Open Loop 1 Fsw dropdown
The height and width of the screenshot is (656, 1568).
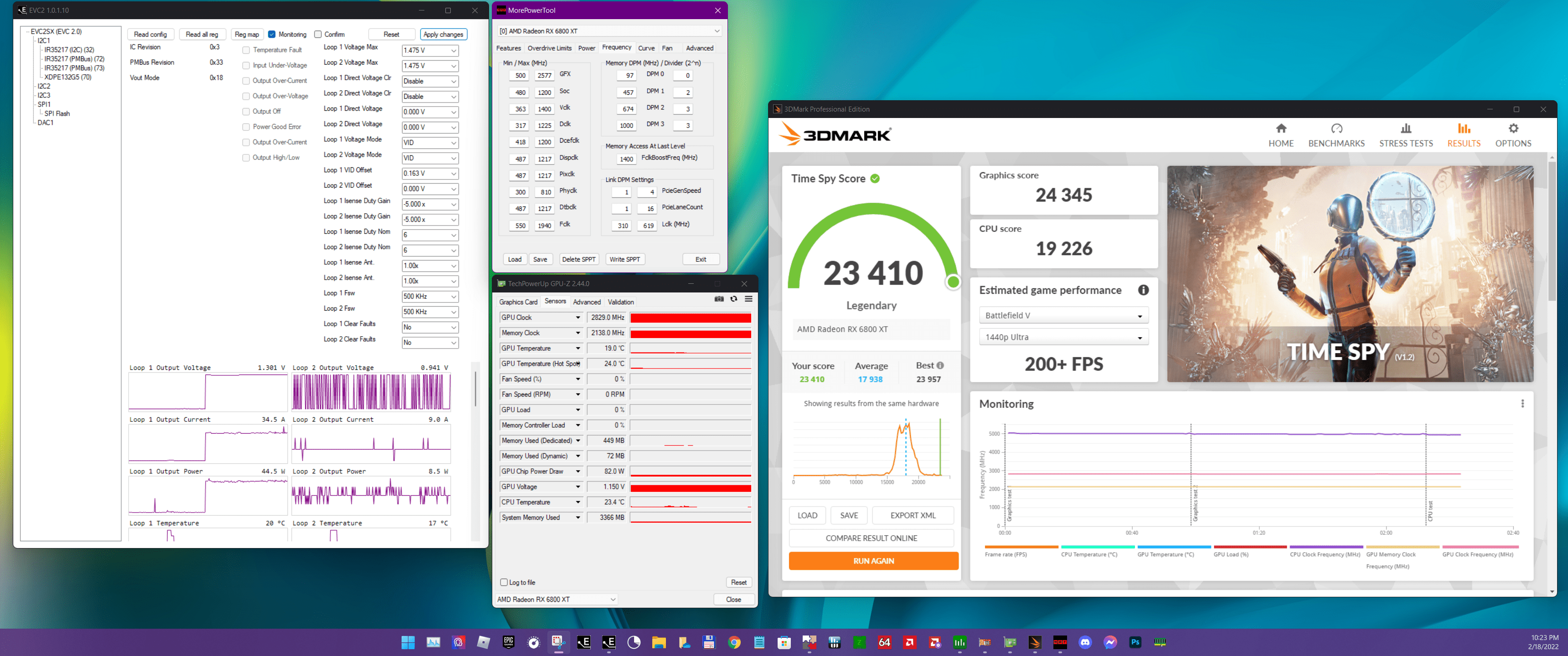pos(430,297)
